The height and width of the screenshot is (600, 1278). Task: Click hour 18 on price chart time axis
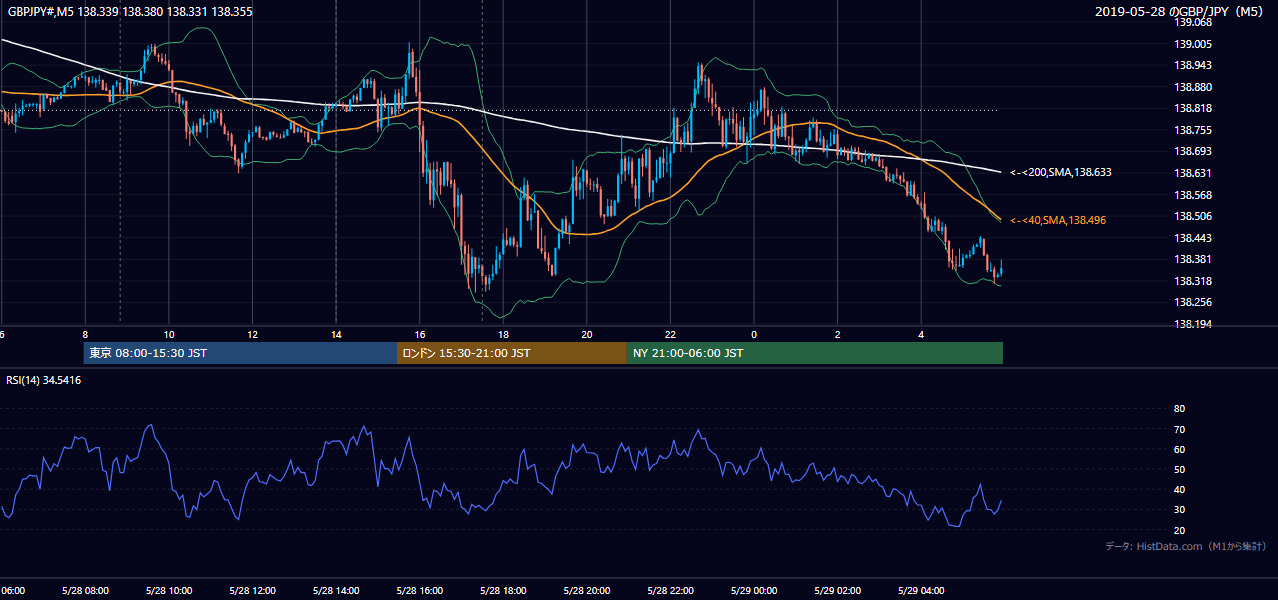[503, 334]
